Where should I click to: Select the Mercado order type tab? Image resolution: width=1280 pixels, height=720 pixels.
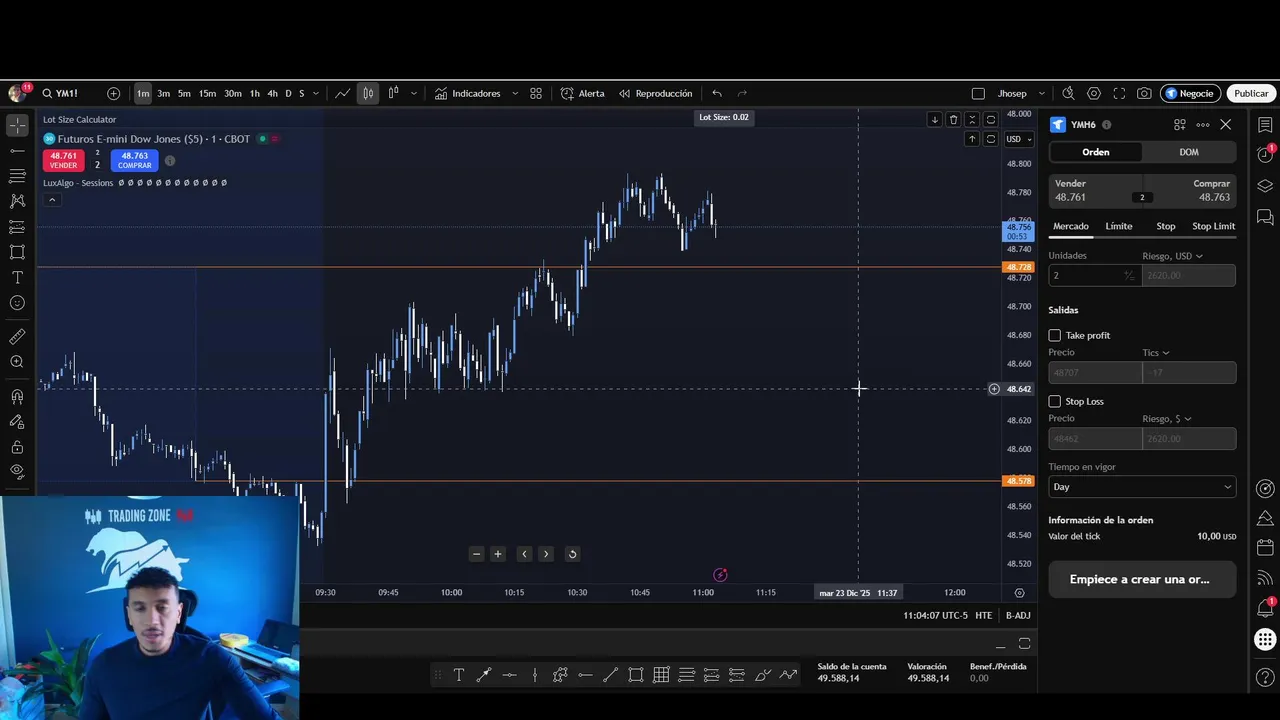click(1070, 226)
